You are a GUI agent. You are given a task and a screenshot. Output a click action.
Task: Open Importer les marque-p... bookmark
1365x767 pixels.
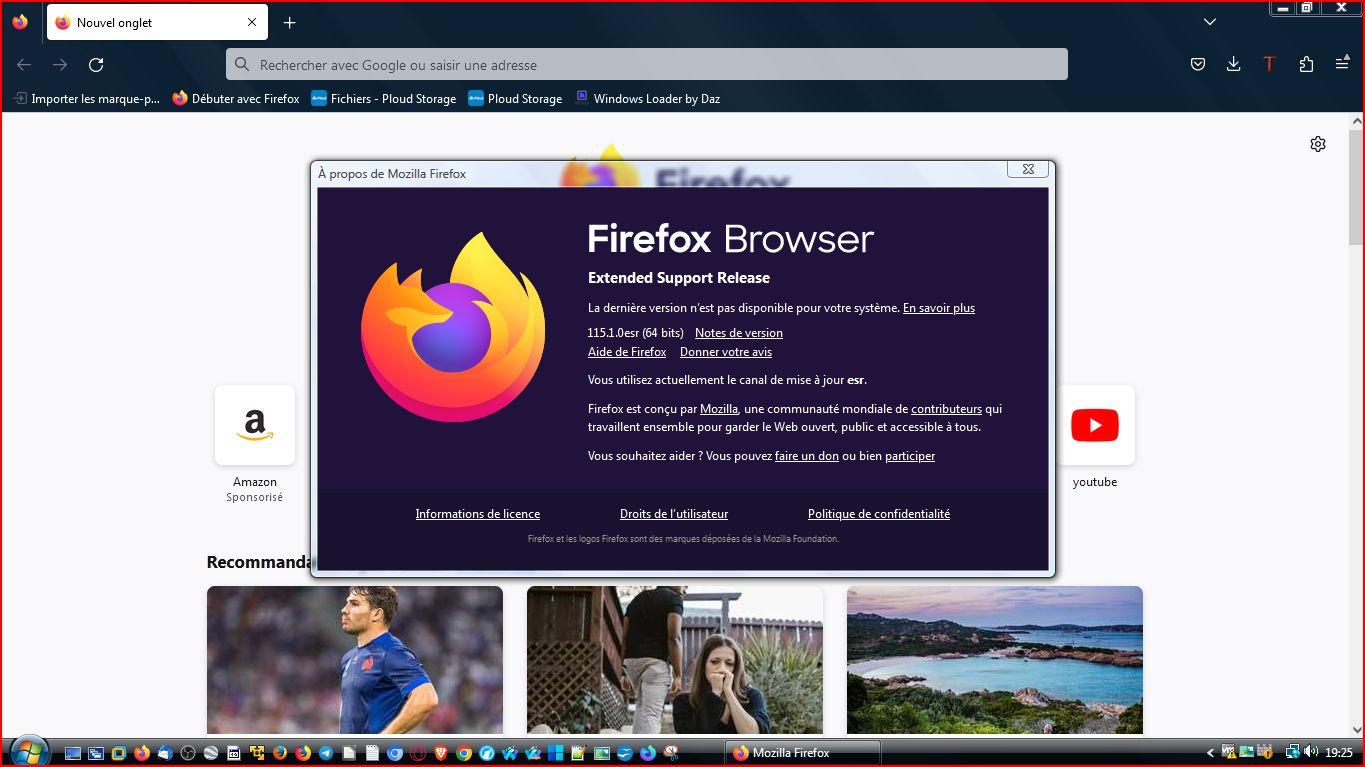[86, 98]
